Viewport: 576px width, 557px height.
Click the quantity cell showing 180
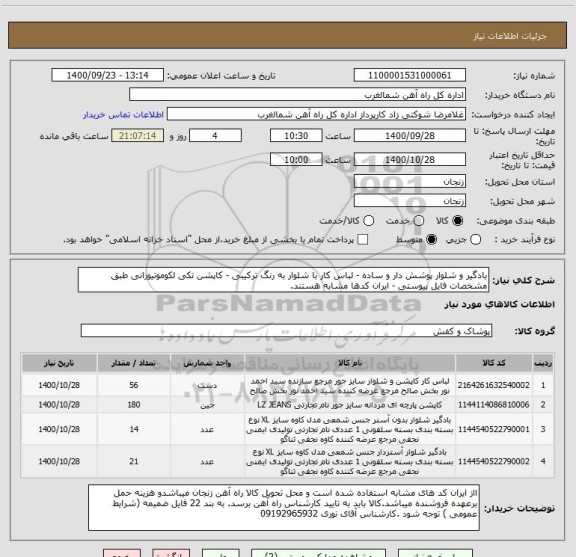click(133, 405)
